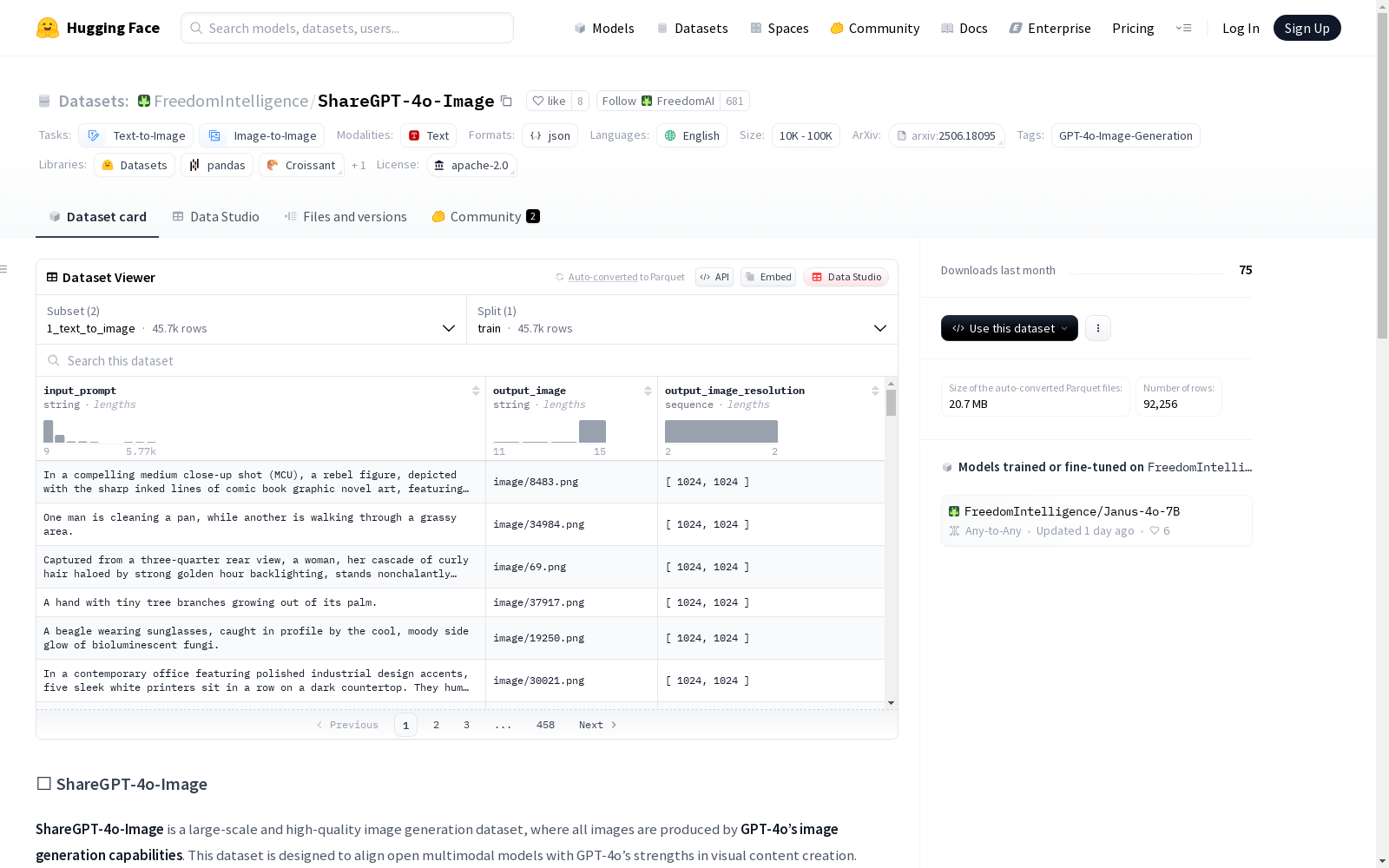Click the output_image_resolution histogram bar
Screen dimensions: 1389x868
pyautogui.click(x=721, y=431)
